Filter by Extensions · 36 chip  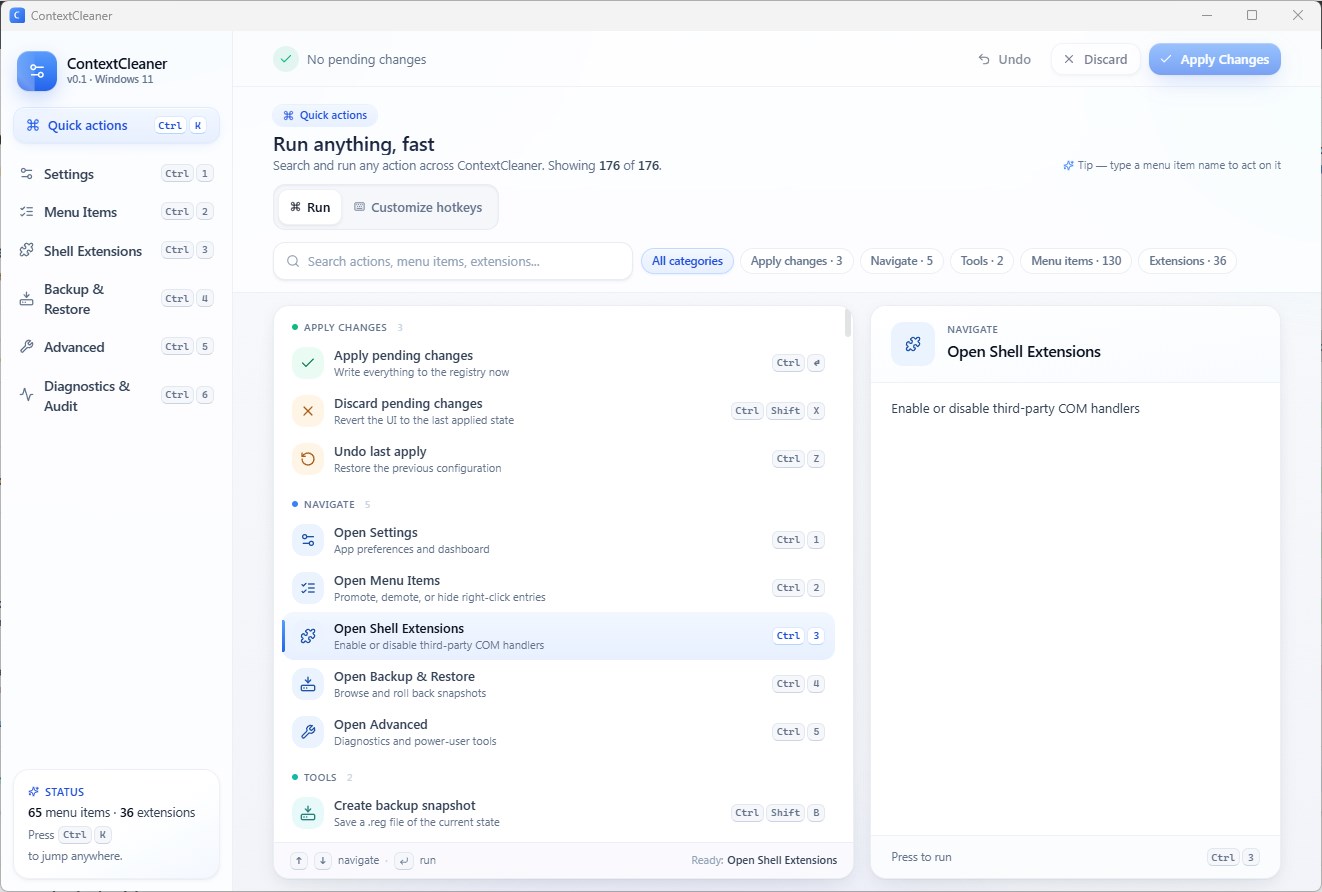[x=1188, y=261]
